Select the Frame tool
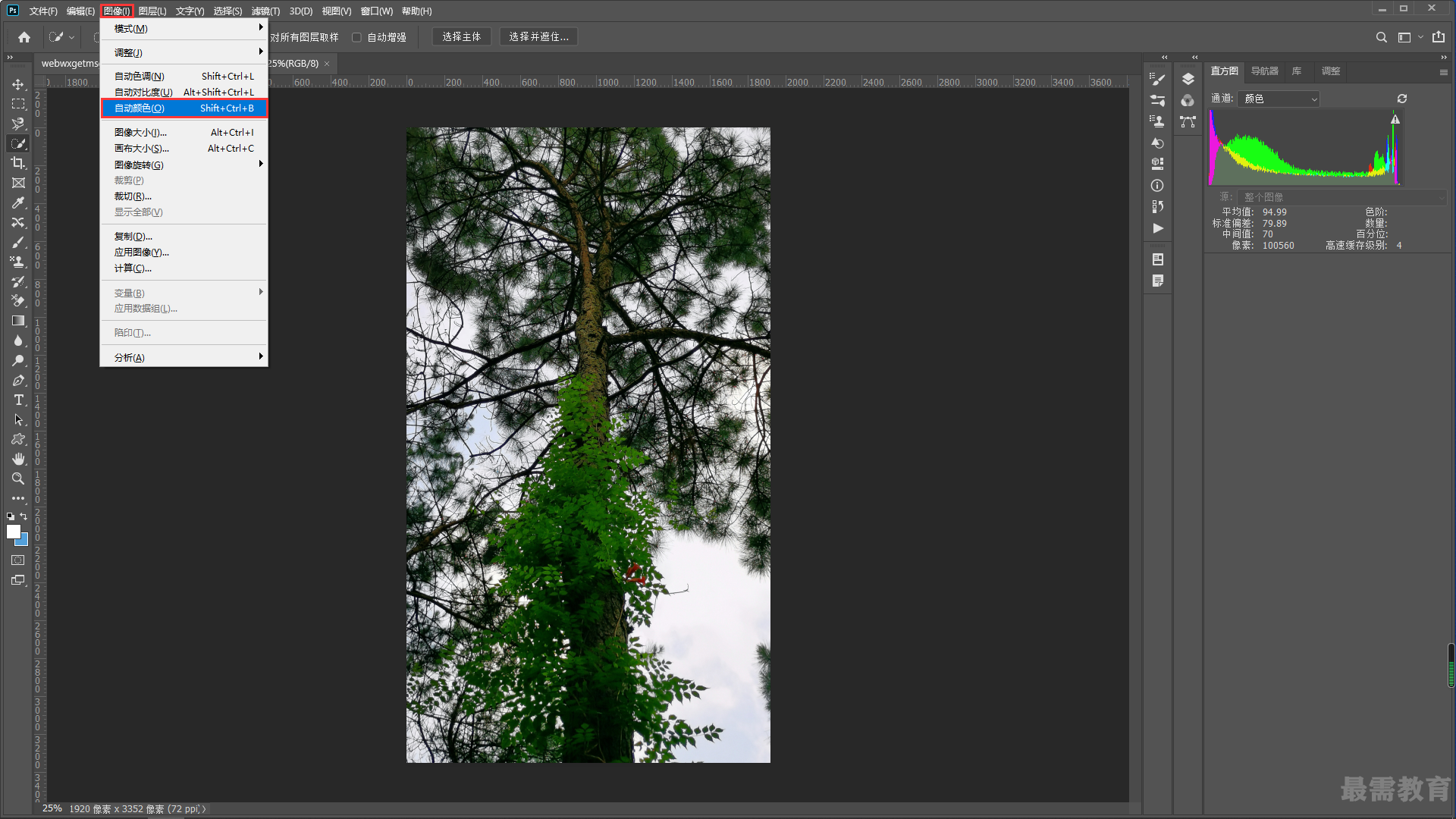 click(18, 183)
